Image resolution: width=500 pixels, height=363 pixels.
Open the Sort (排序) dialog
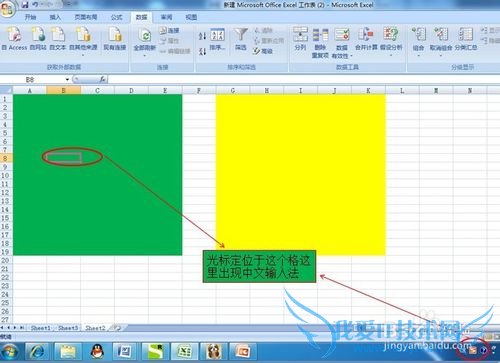point(217,39)
